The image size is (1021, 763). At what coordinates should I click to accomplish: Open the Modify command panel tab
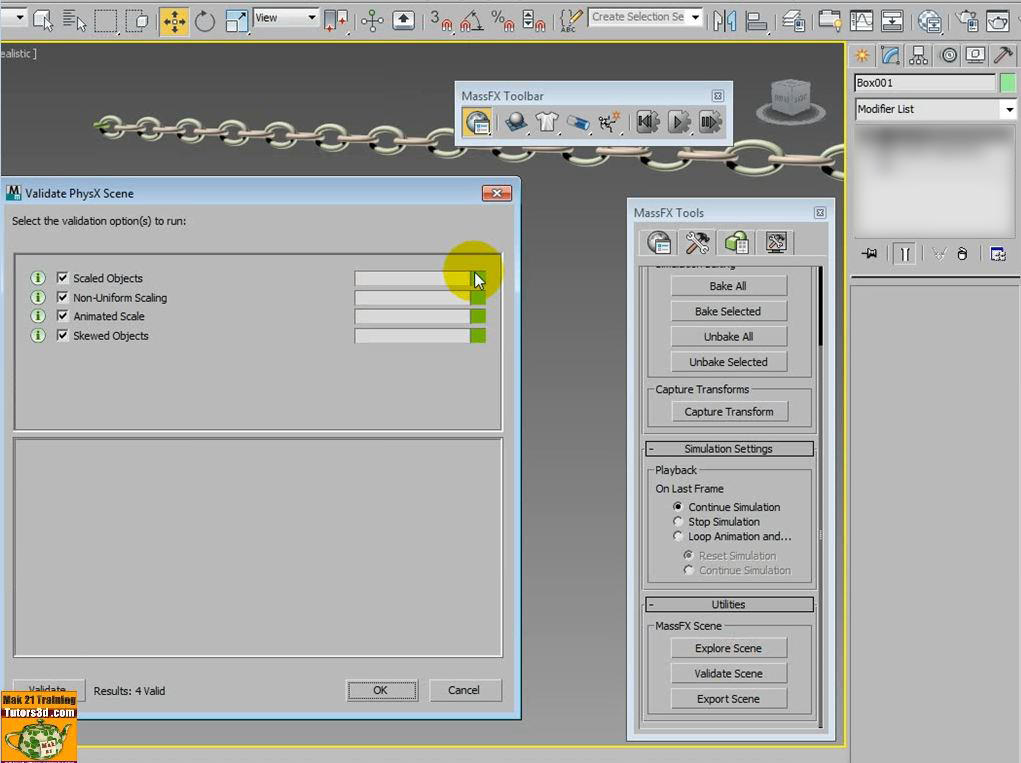coord(889,55)
